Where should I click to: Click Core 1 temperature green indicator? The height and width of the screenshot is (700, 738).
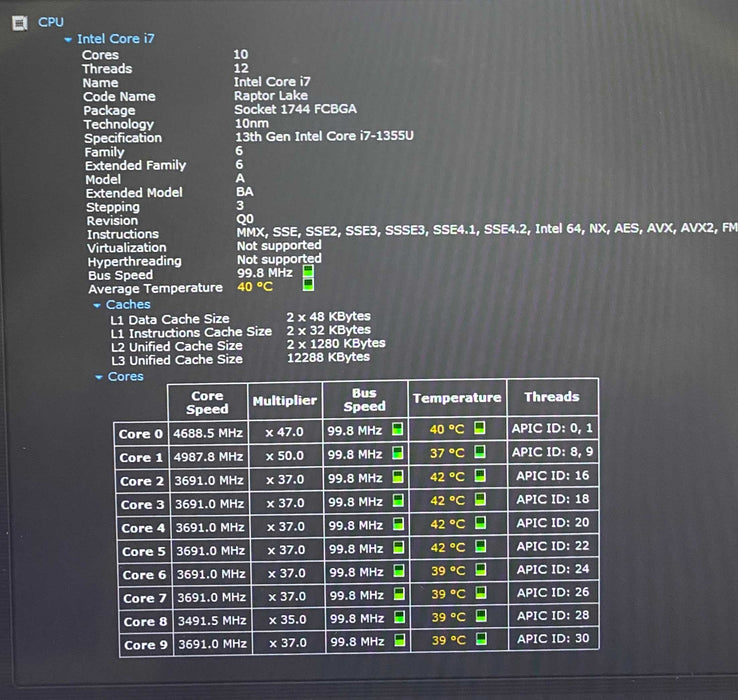pos(480,451)
